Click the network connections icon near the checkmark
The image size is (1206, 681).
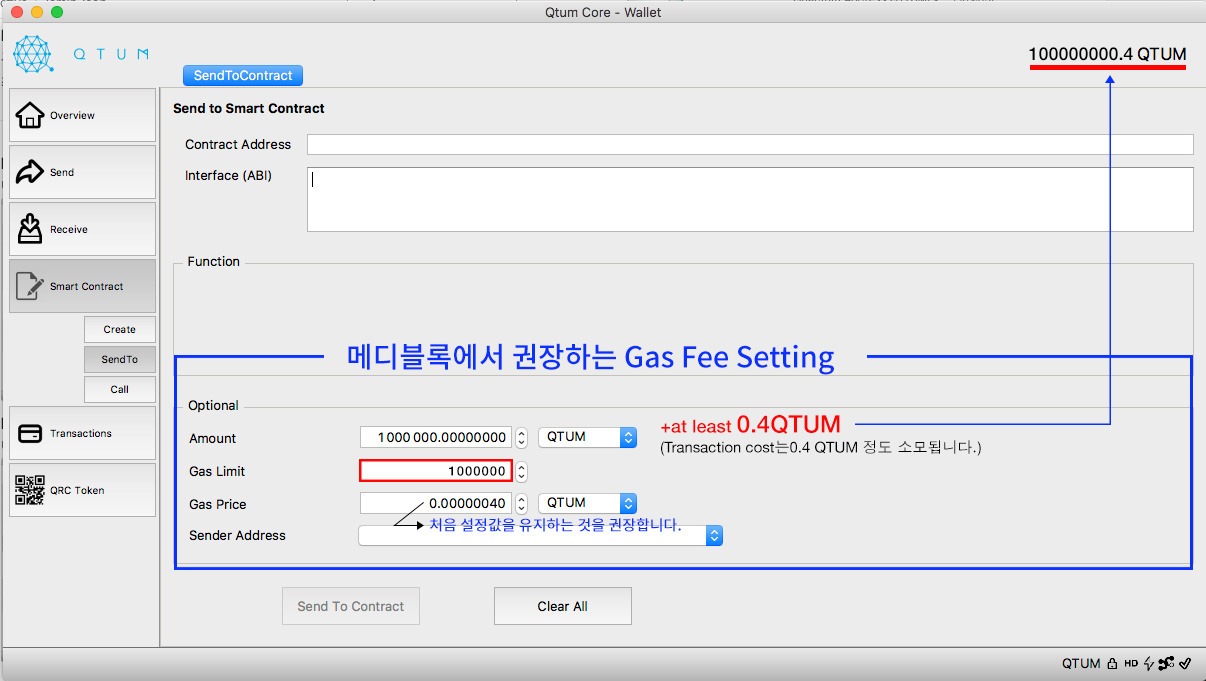pos(1166,663)
